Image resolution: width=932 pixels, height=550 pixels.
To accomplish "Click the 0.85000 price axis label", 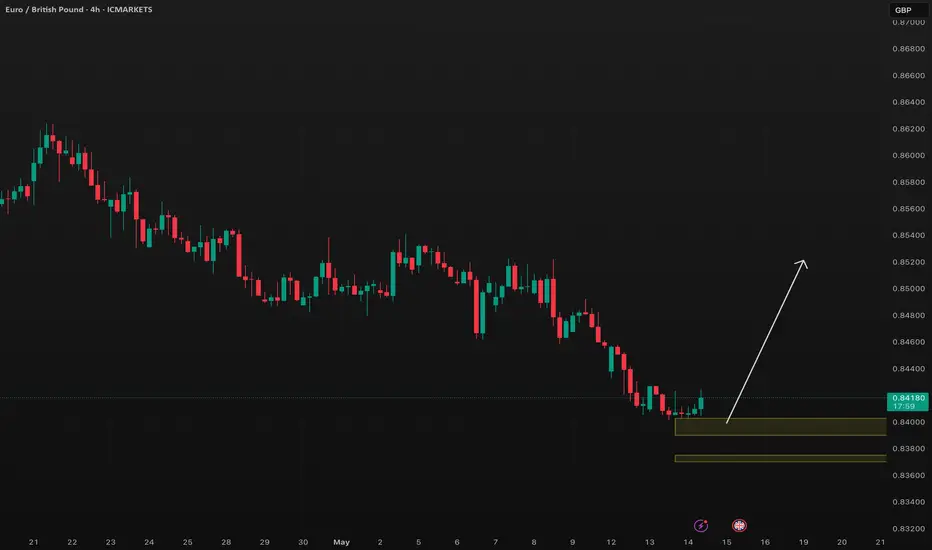I will pos(908,289).
